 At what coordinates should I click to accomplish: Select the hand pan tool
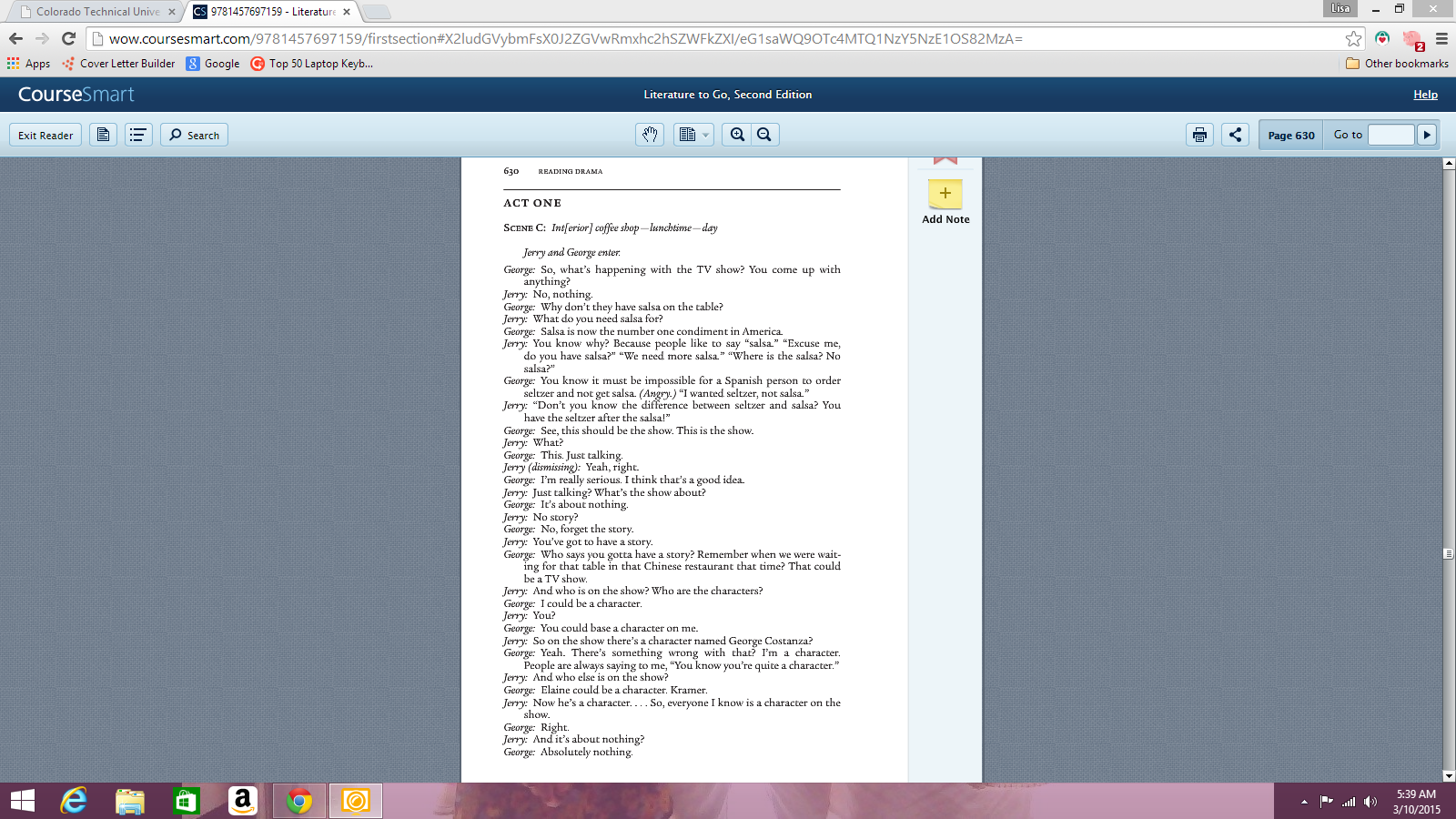pos(650,135)
